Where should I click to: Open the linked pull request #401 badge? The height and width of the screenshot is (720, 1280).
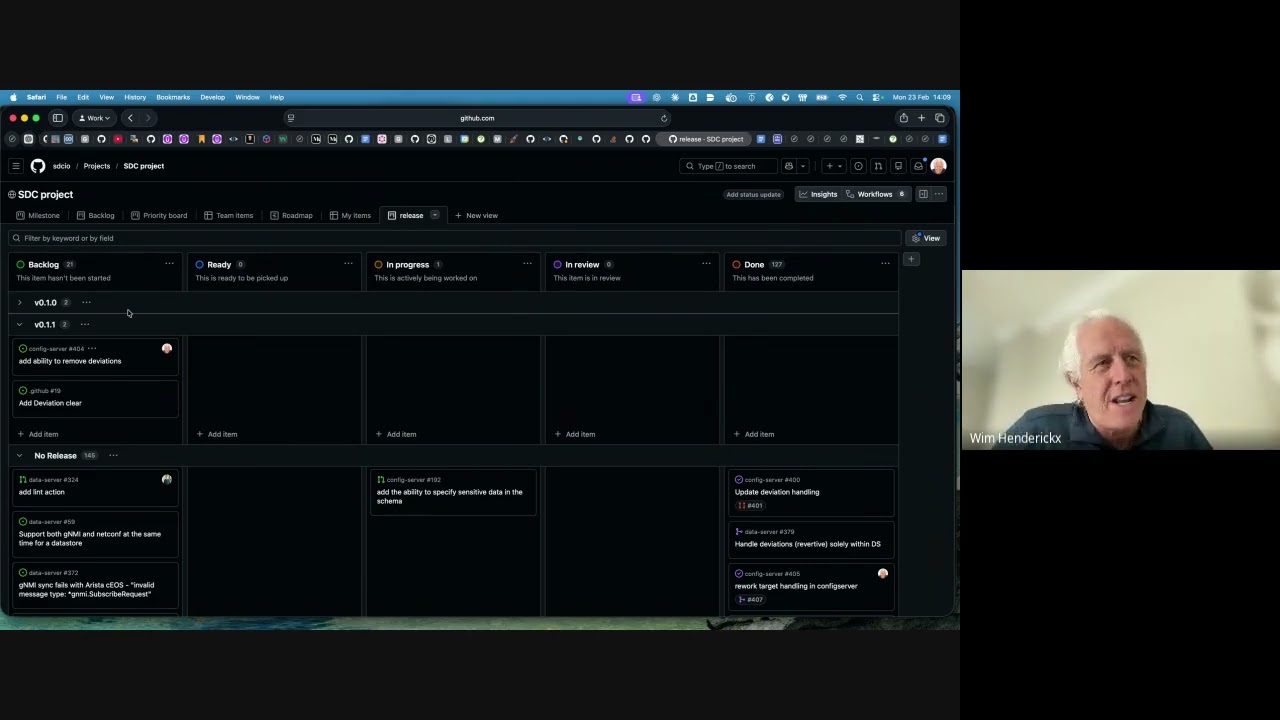coord(749,506)
